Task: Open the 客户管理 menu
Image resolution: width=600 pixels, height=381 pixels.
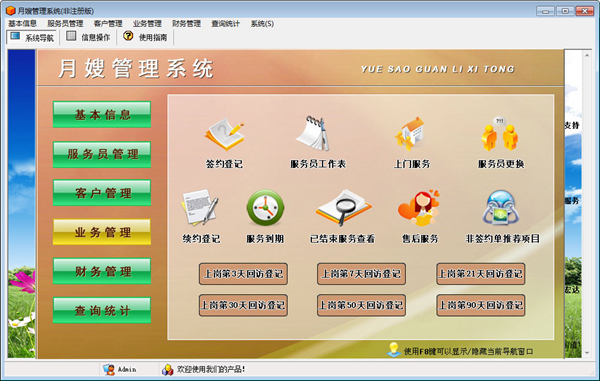Action: coord(108,24)
